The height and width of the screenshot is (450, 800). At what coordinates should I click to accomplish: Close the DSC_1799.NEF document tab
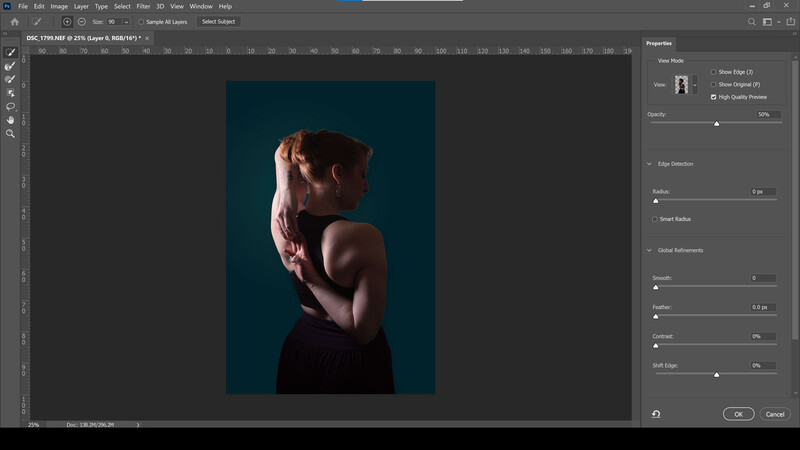[x=147, y=38]
